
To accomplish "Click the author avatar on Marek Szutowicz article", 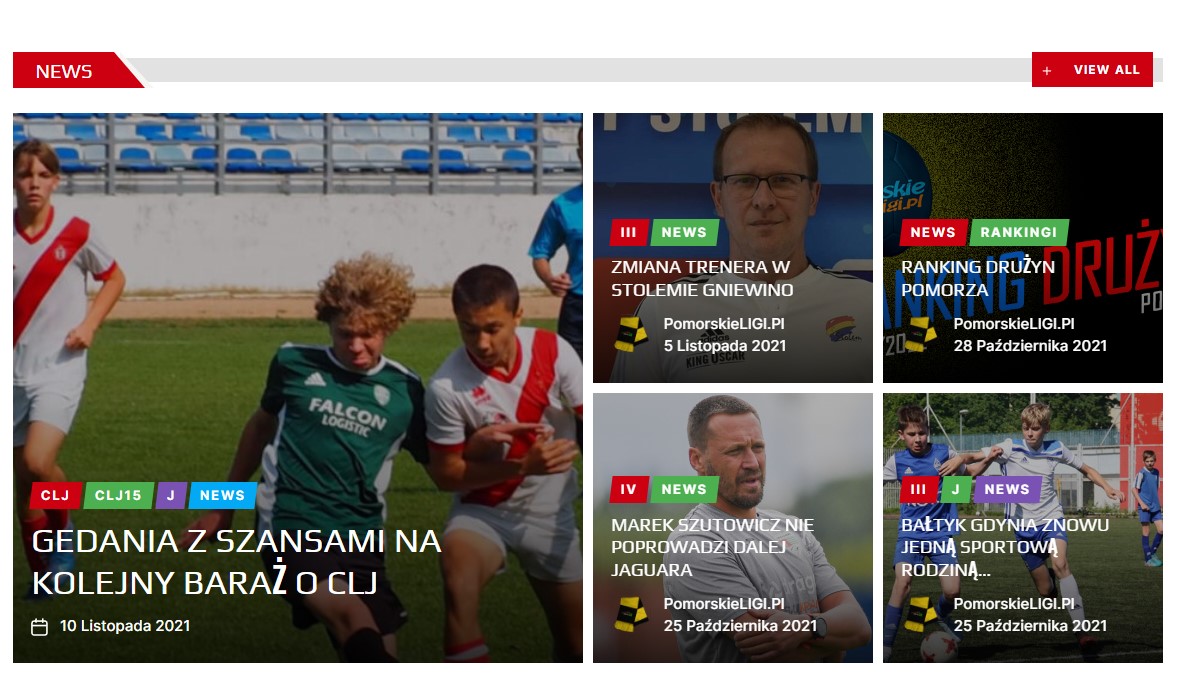I will [631, 615].
